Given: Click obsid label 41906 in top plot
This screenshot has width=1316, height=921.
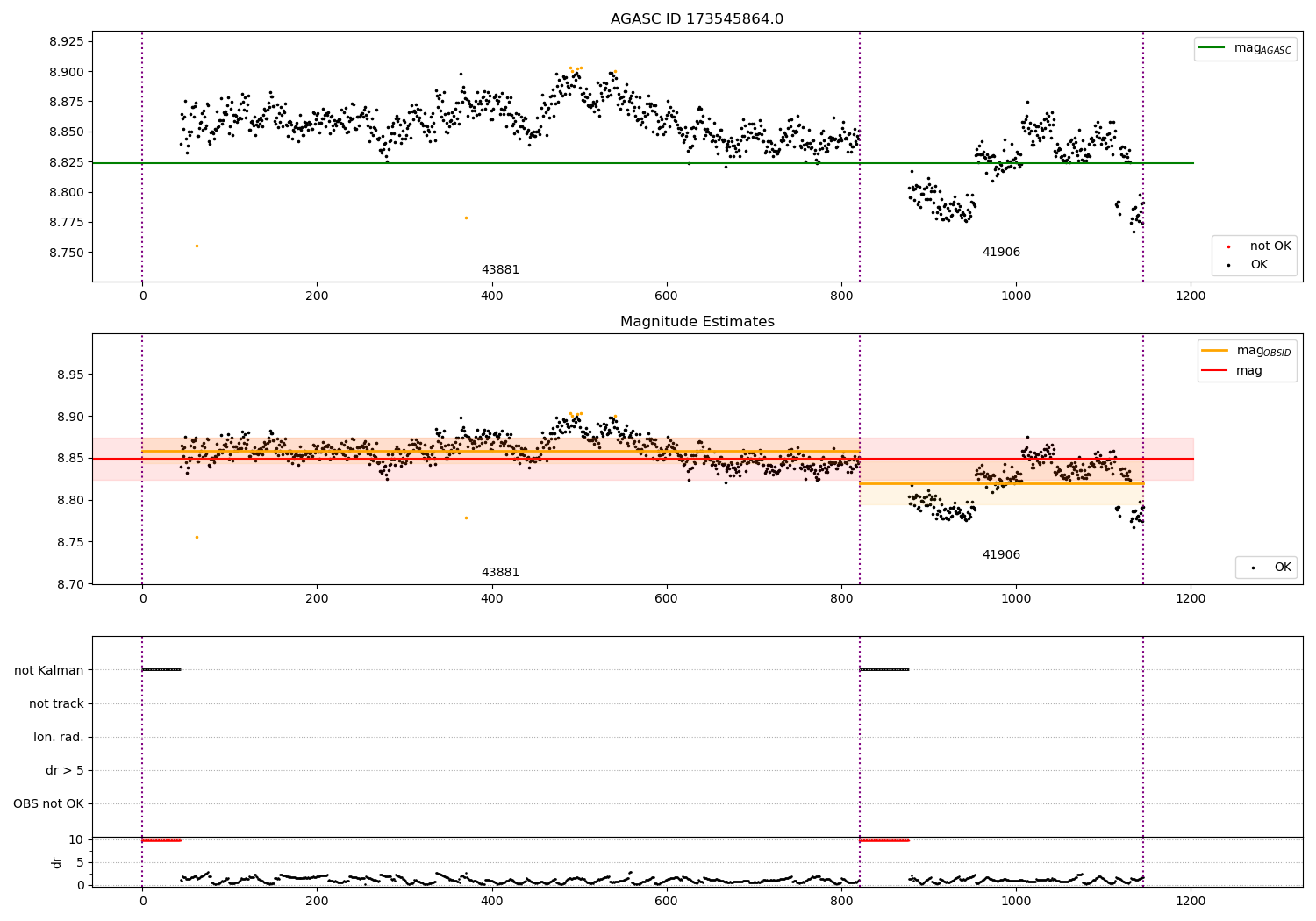Looking at the screenshot, I should [1001, 252].
